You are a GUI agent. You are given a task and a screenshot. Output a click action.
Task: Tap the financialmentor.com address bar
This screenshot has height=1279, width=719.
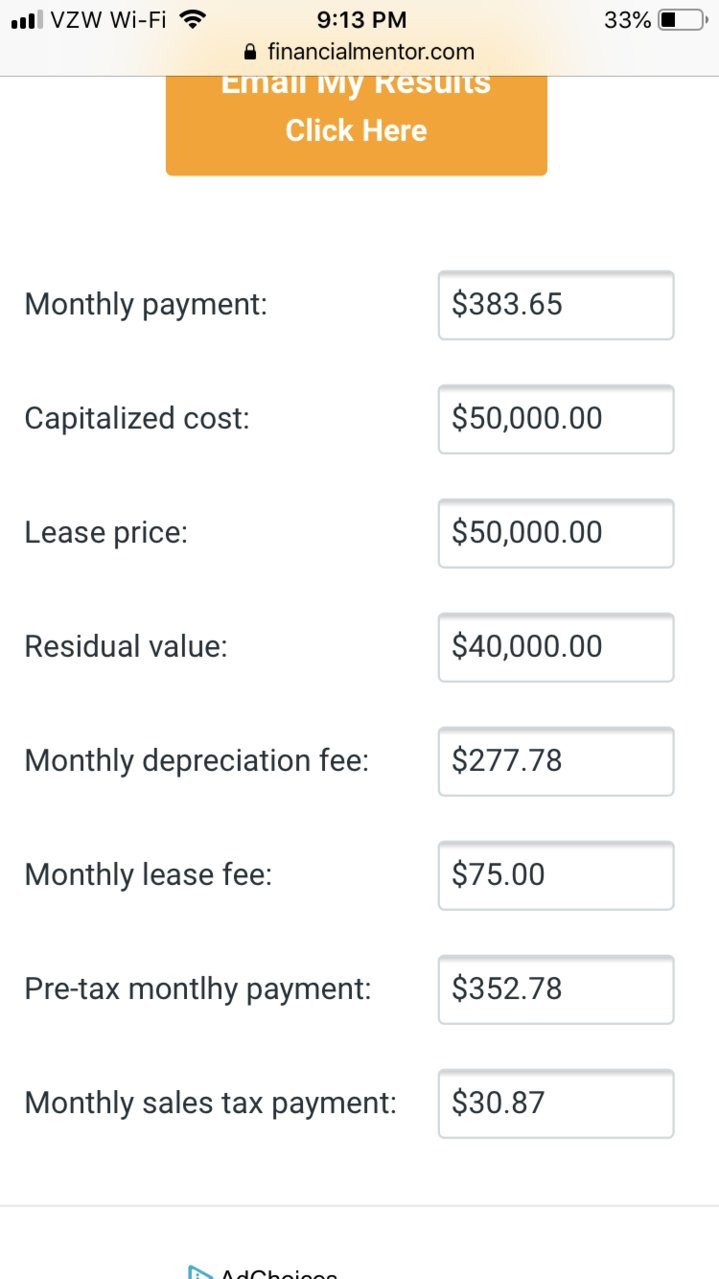tap(359, 52)
